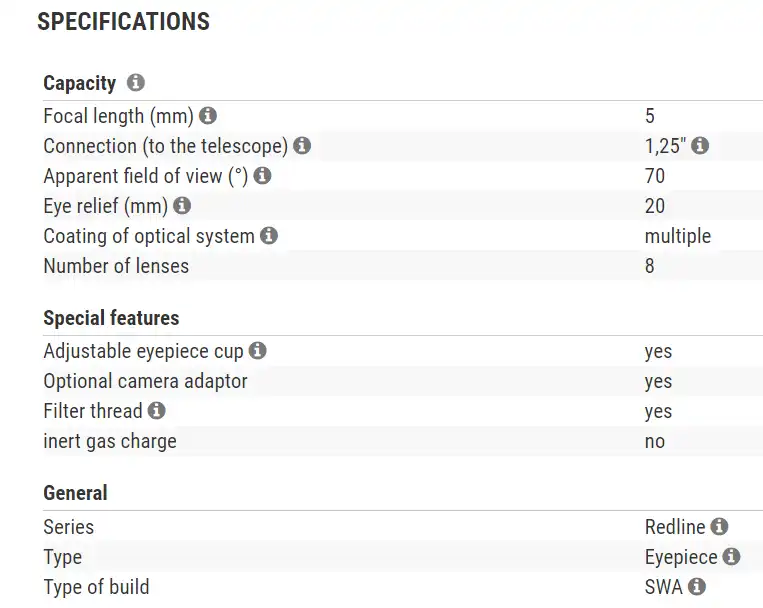
Task: Select the Optional camera adaptor row label
Action: click(145, 381)
